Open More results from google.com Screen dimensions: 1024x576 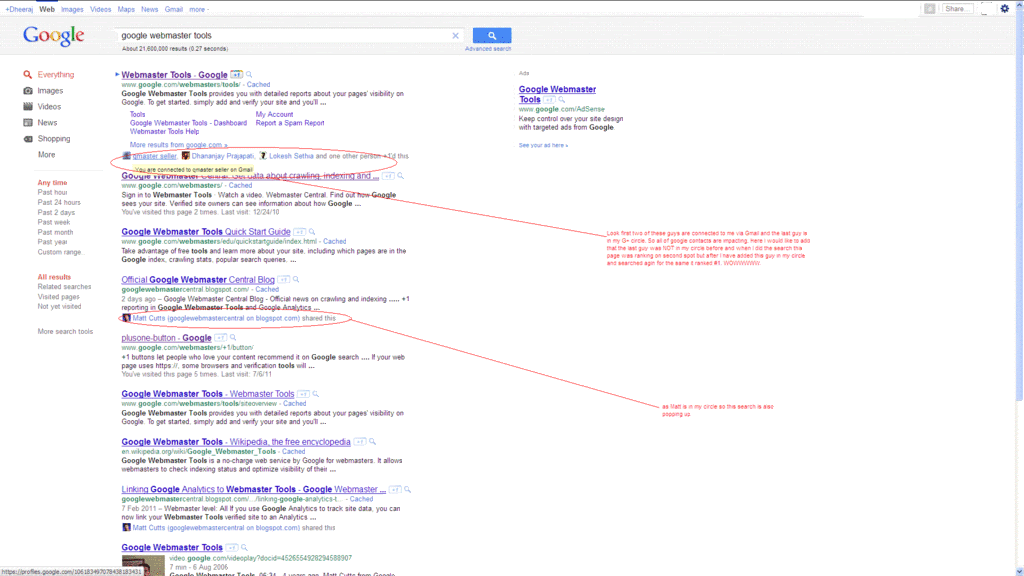point(179,145)
